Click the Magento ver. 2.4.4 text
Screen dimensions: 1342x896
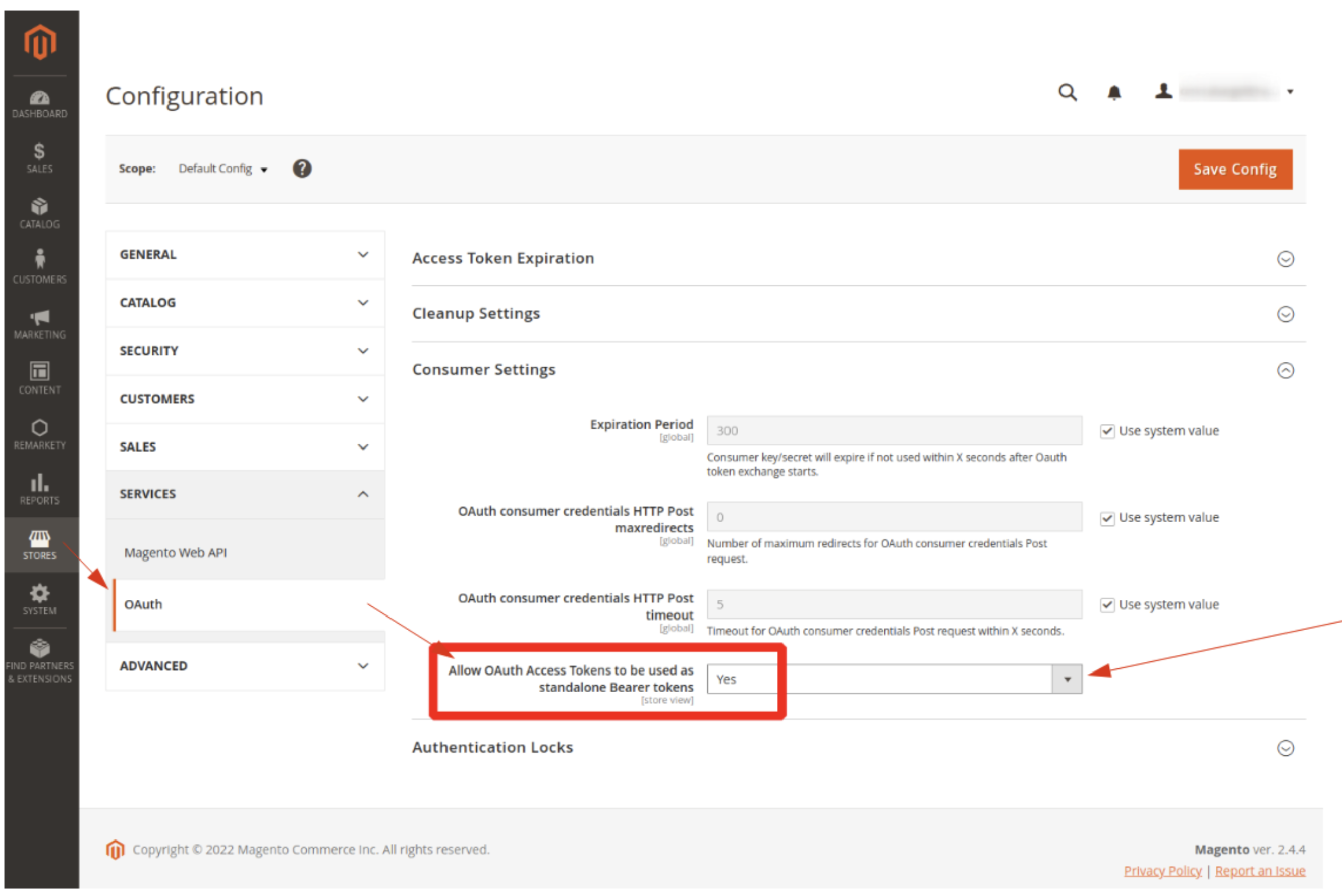[1250, 849]
